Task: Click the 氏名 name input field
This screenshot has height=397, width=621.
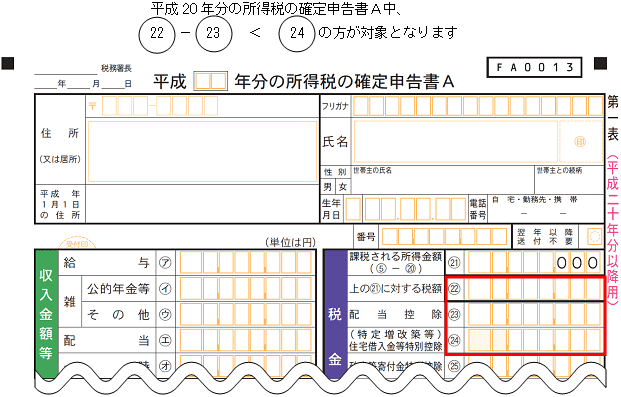Action: tap(455, 142)
